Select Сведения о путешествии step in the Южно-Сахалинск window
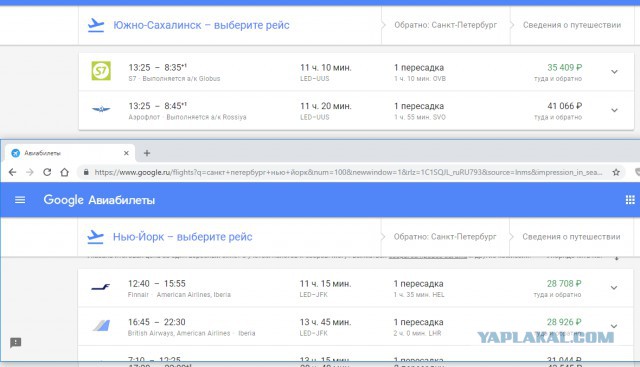Screen dimensions: 640x367 pyautogui.click(x=572, y=25)
